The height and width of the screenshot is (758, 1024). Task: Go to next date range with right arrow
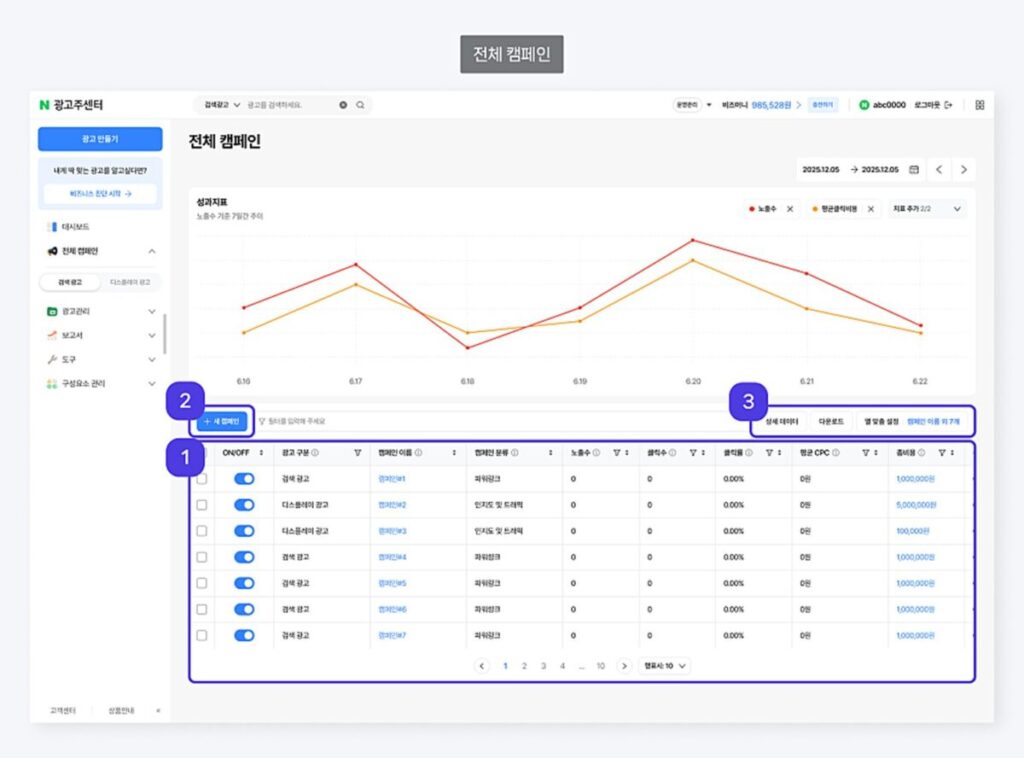point(963,169)
